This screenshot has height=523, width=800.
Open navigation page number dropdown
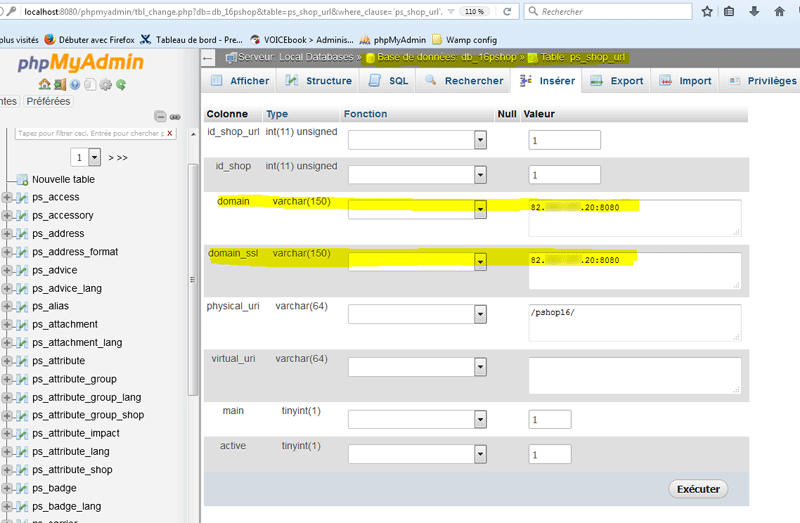pyautogui.click(x=86, y=158)
